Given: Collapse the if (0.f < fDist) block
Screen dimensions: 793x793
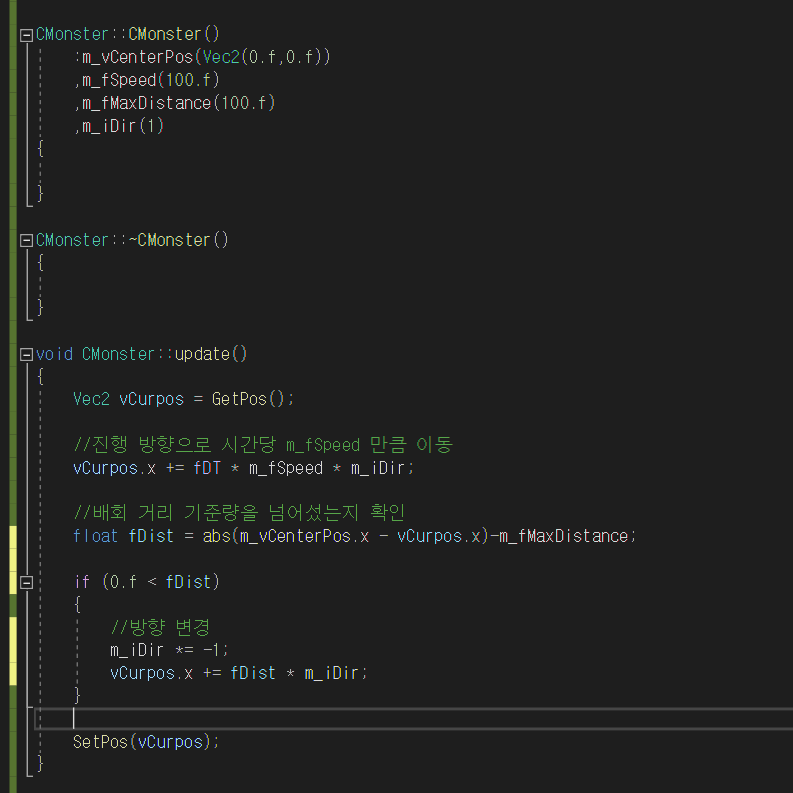Looking at the screenshot, I should (x=26, y=583).
